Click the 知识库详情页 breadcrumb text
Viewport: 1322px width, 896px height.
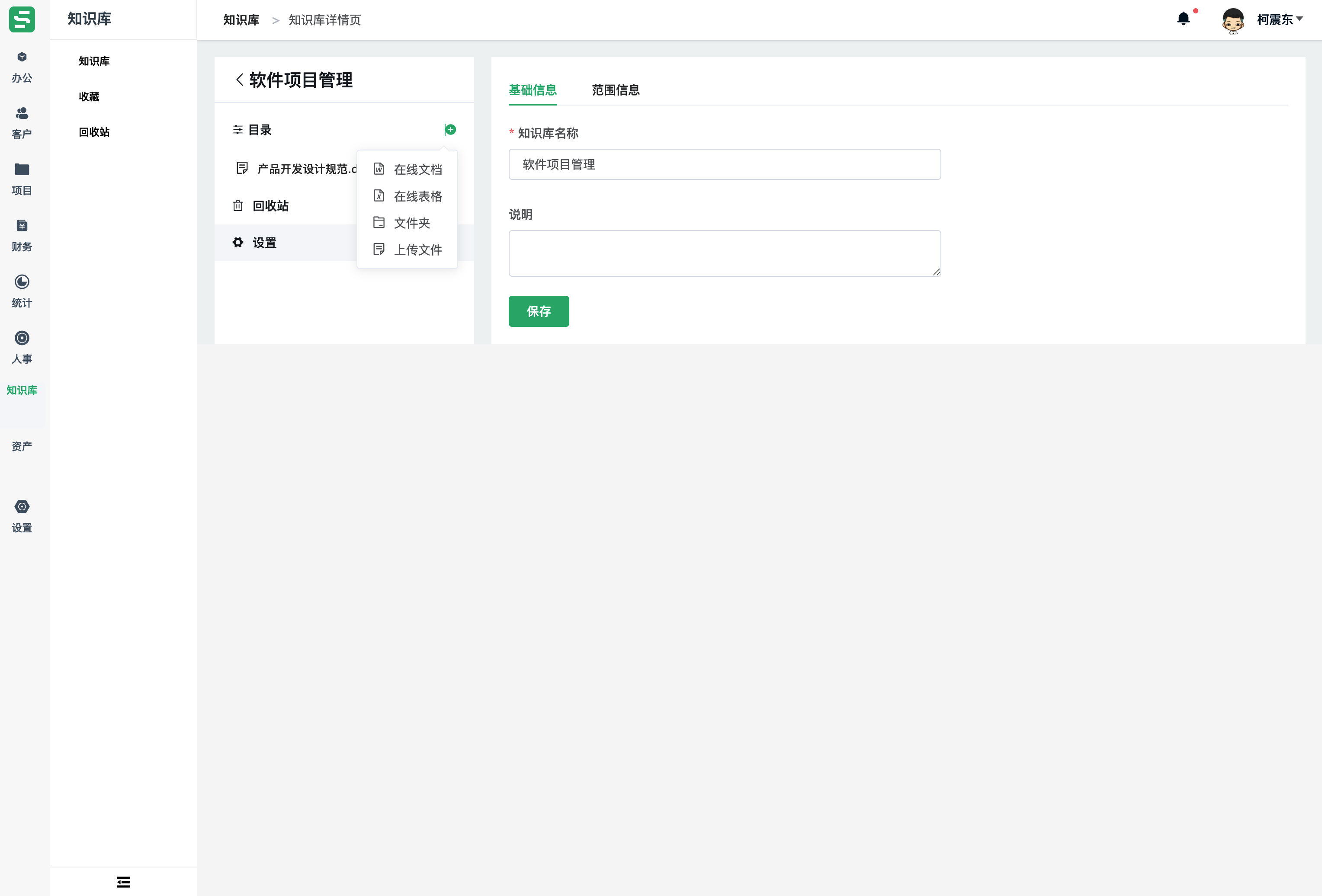point(324,20)
